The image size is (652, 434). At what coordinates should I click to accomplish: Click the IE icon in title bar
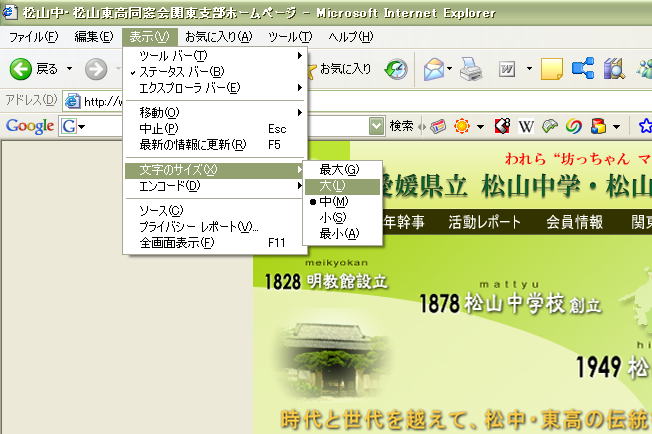click(x=9, y=12)
